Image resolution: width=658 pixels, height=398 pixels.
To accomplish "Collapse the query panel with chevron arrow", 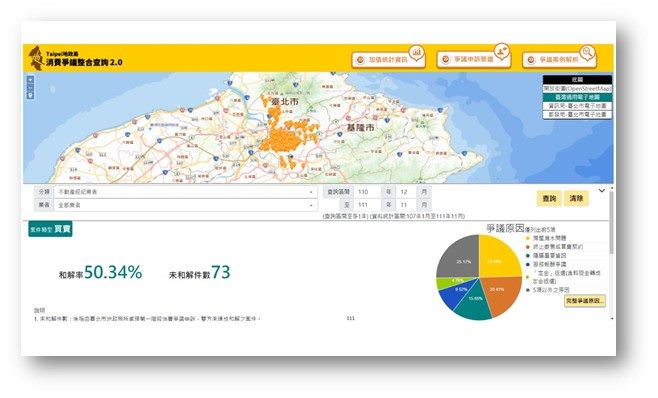I will (601, 191).
